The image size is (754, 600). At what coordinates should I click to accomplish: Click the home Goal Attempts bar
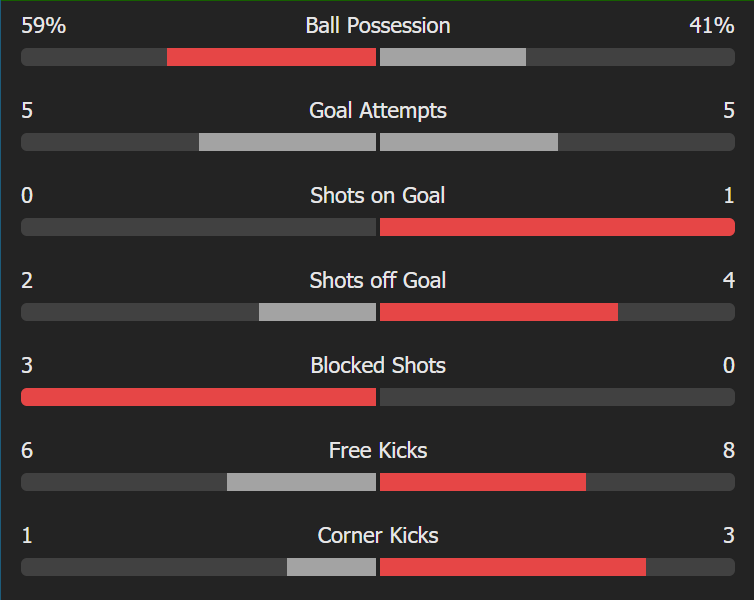[287, 142]
